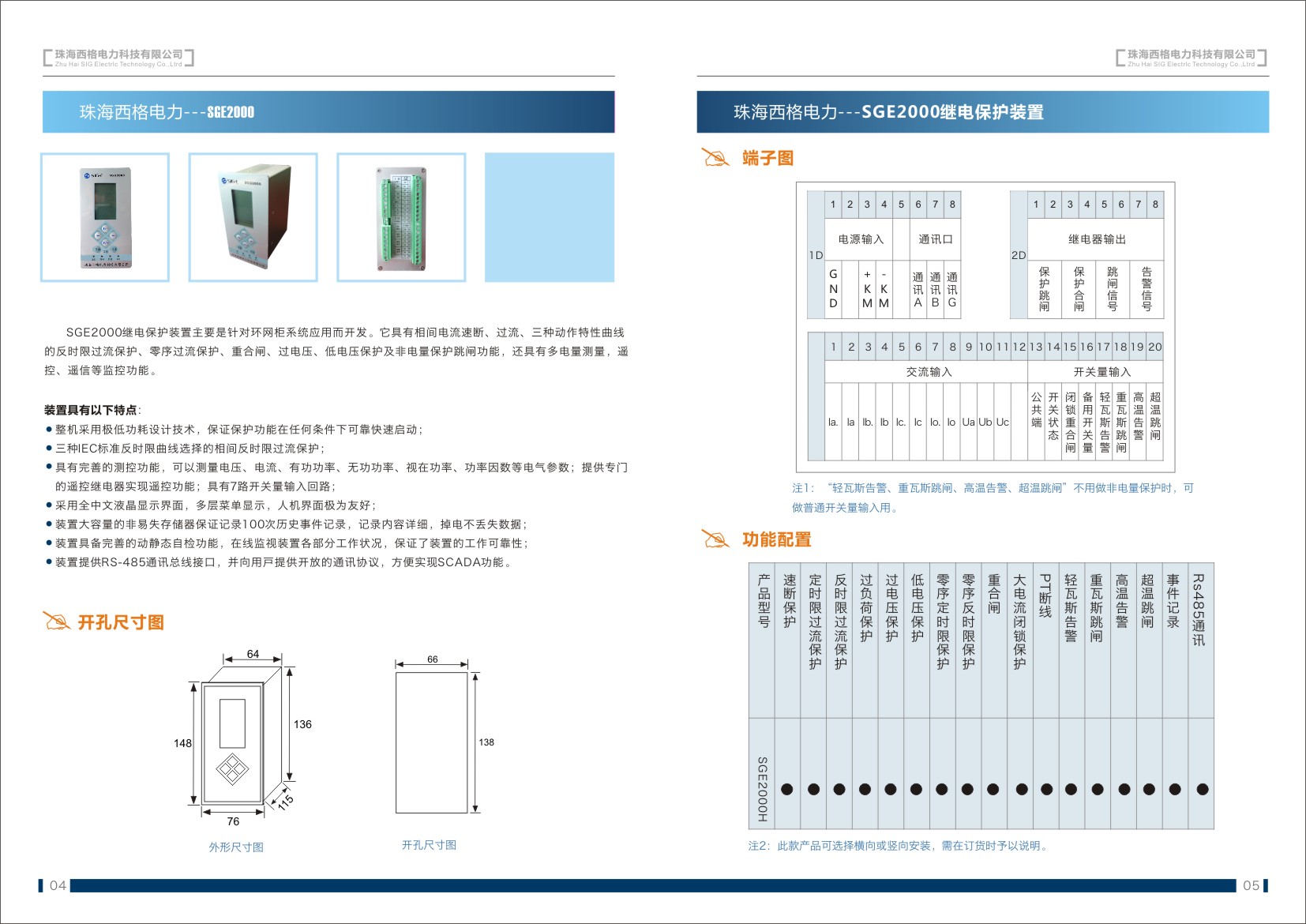This screenshot has height=924, width=1306.
Task: Click page number 04
Action: pos(58,885)
